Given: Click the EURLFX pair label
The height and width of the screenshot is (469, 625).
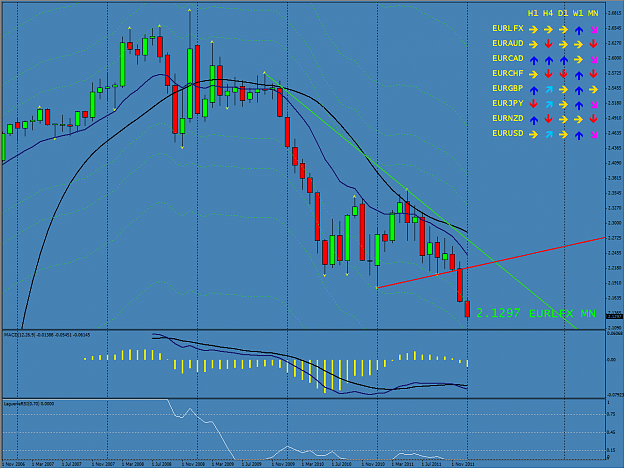Looking at the screenshot, I should click(x=508, y=28).
